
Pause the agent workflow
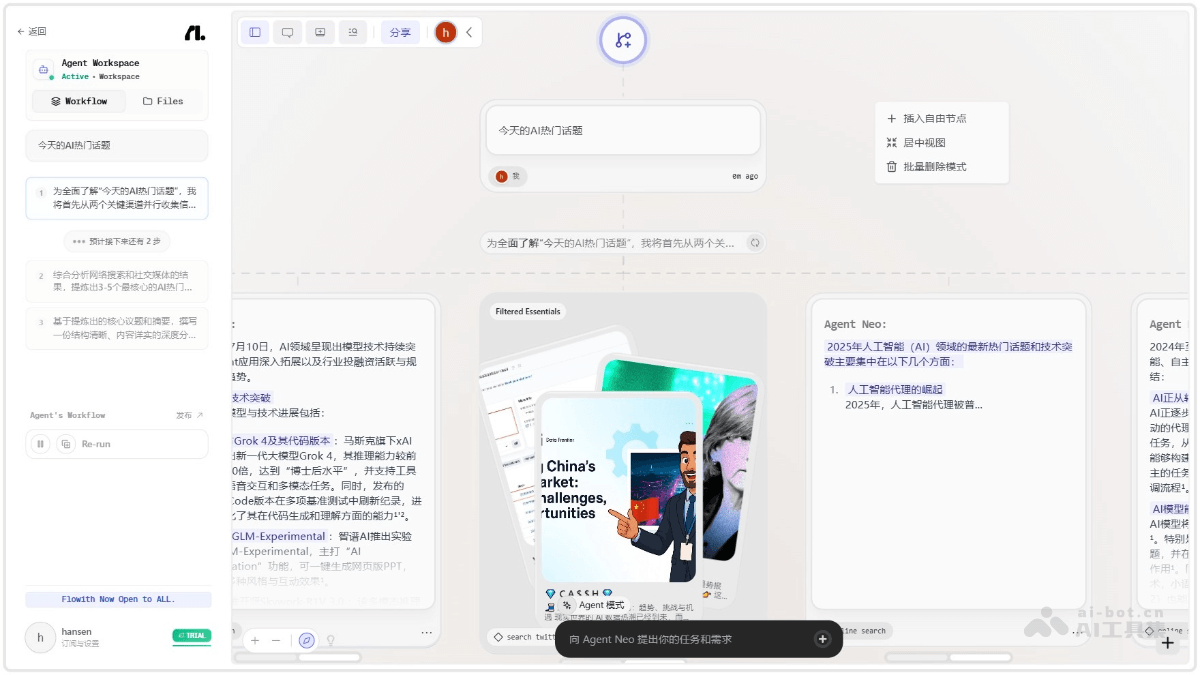click(41, 443)
